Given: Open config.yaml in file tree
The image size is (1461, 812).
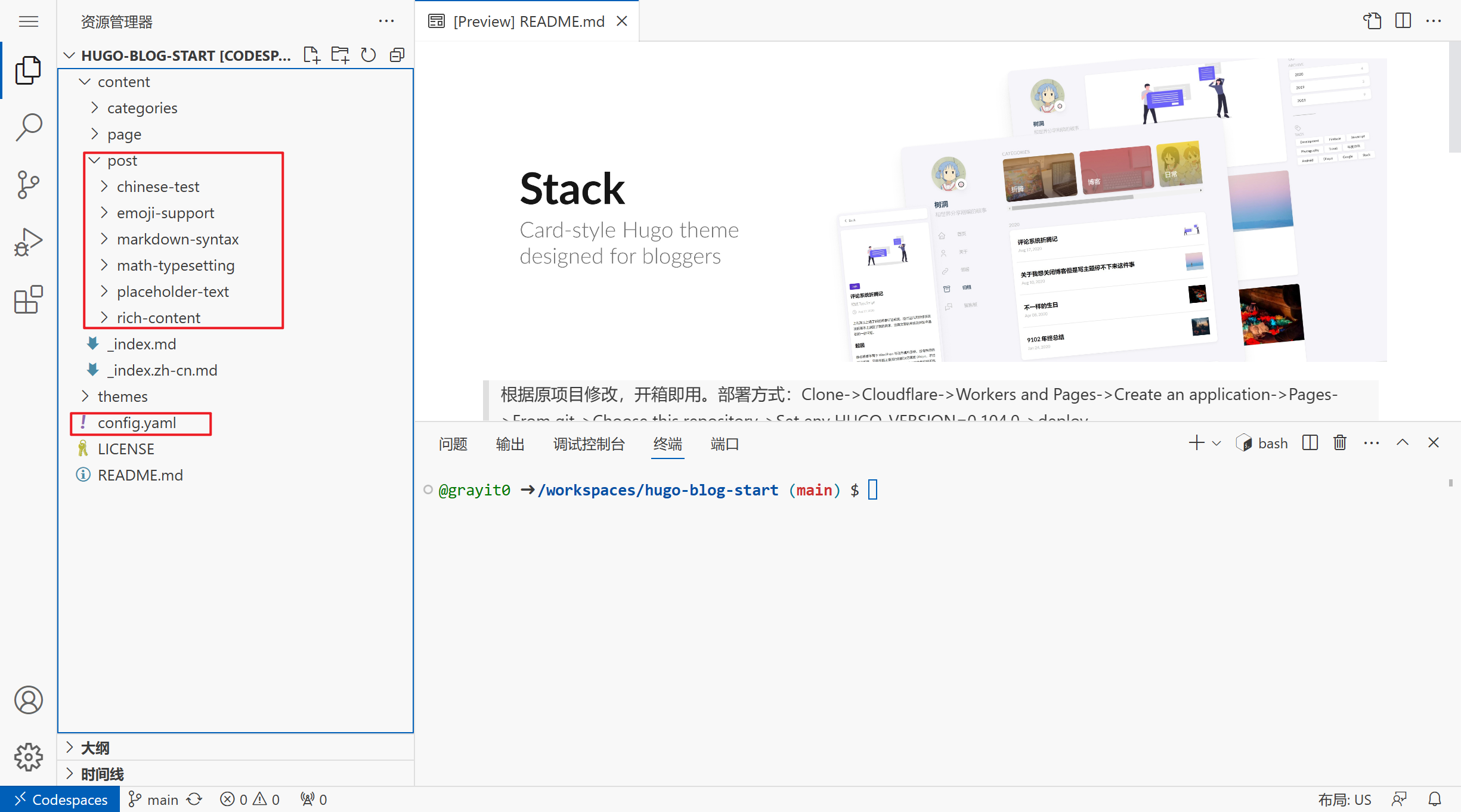Looking at the screenshot, I should point(137,423).
